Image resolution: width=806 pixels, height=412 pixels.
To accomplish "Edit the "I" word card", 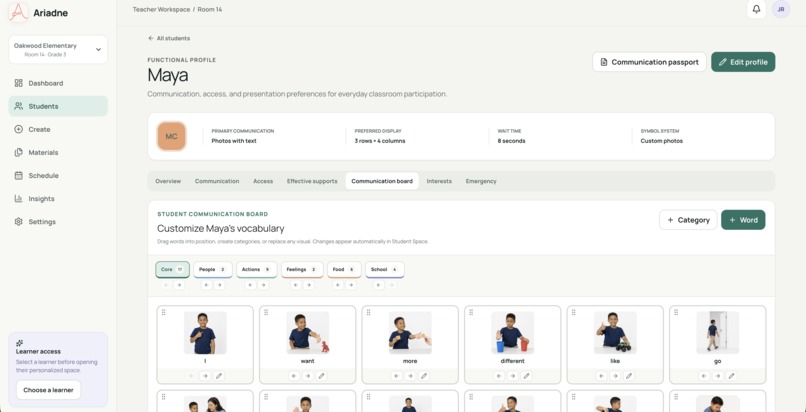I will [x=218, y=376].
